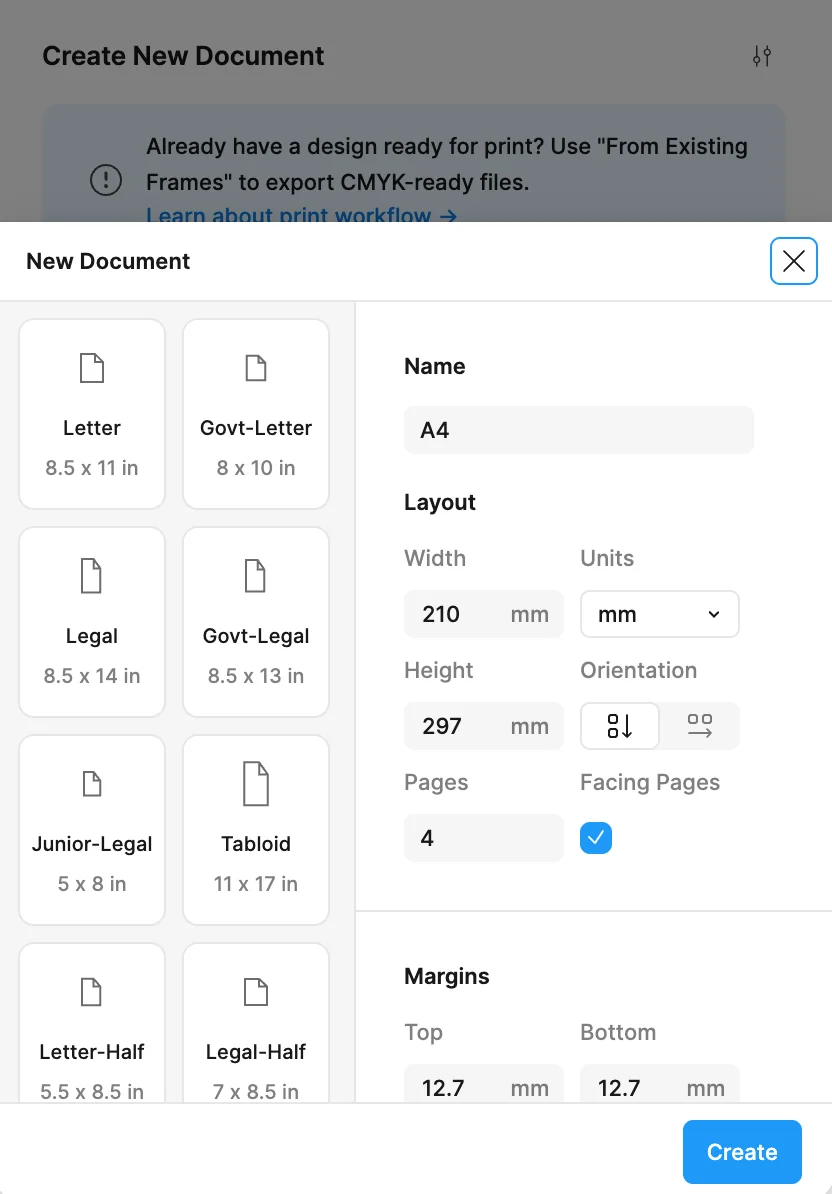Select portrait orientation
This screenshot has height=1194, width=832.
click(x=619, y=726)
